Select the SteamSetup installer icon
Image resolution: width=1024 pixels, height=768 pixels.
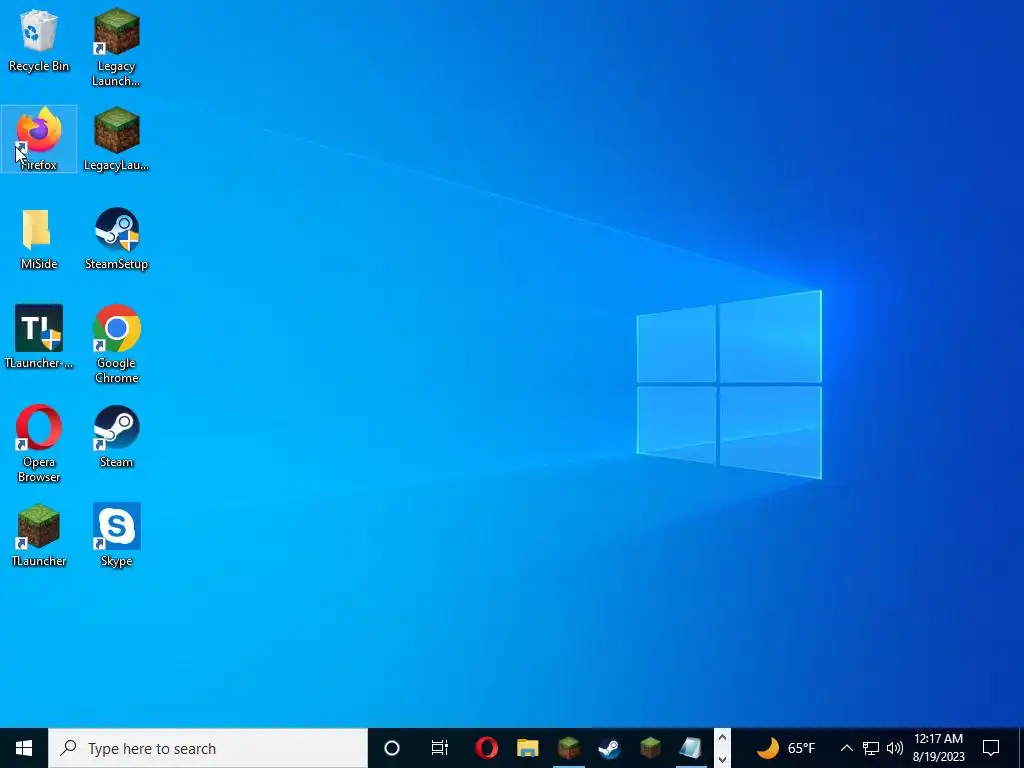[116, 238]
